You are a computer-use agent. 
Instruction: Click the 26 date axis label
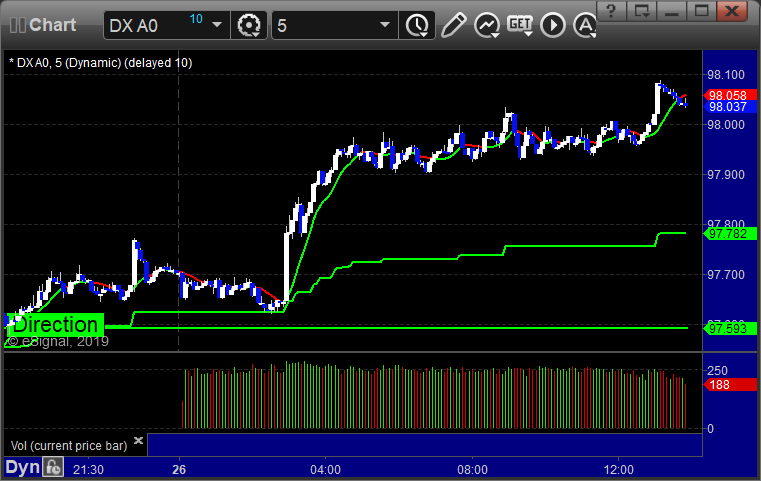(179, 469)
